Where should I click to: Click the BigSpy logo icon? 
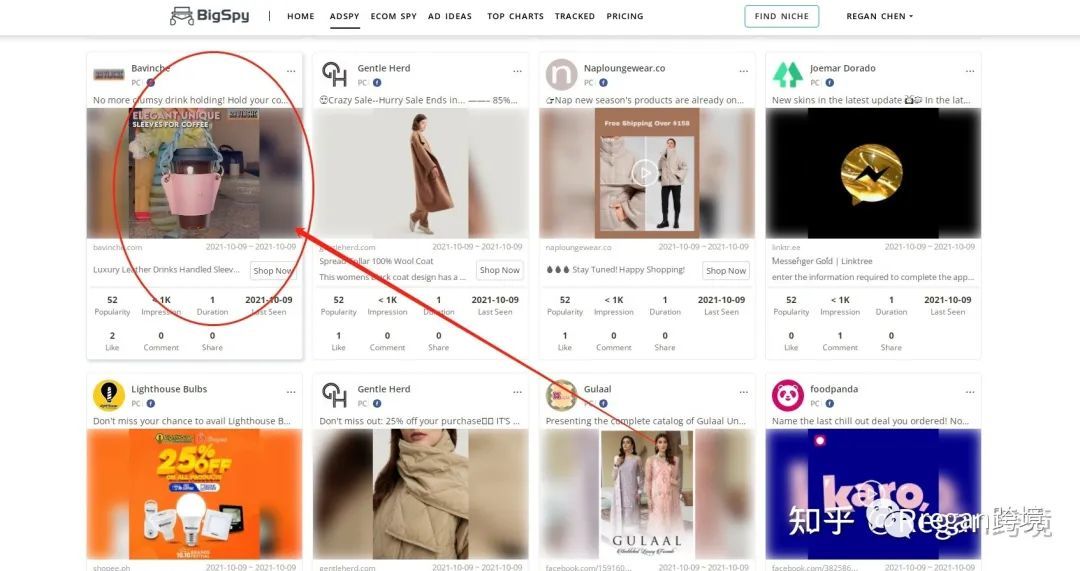tap(182, 16)
